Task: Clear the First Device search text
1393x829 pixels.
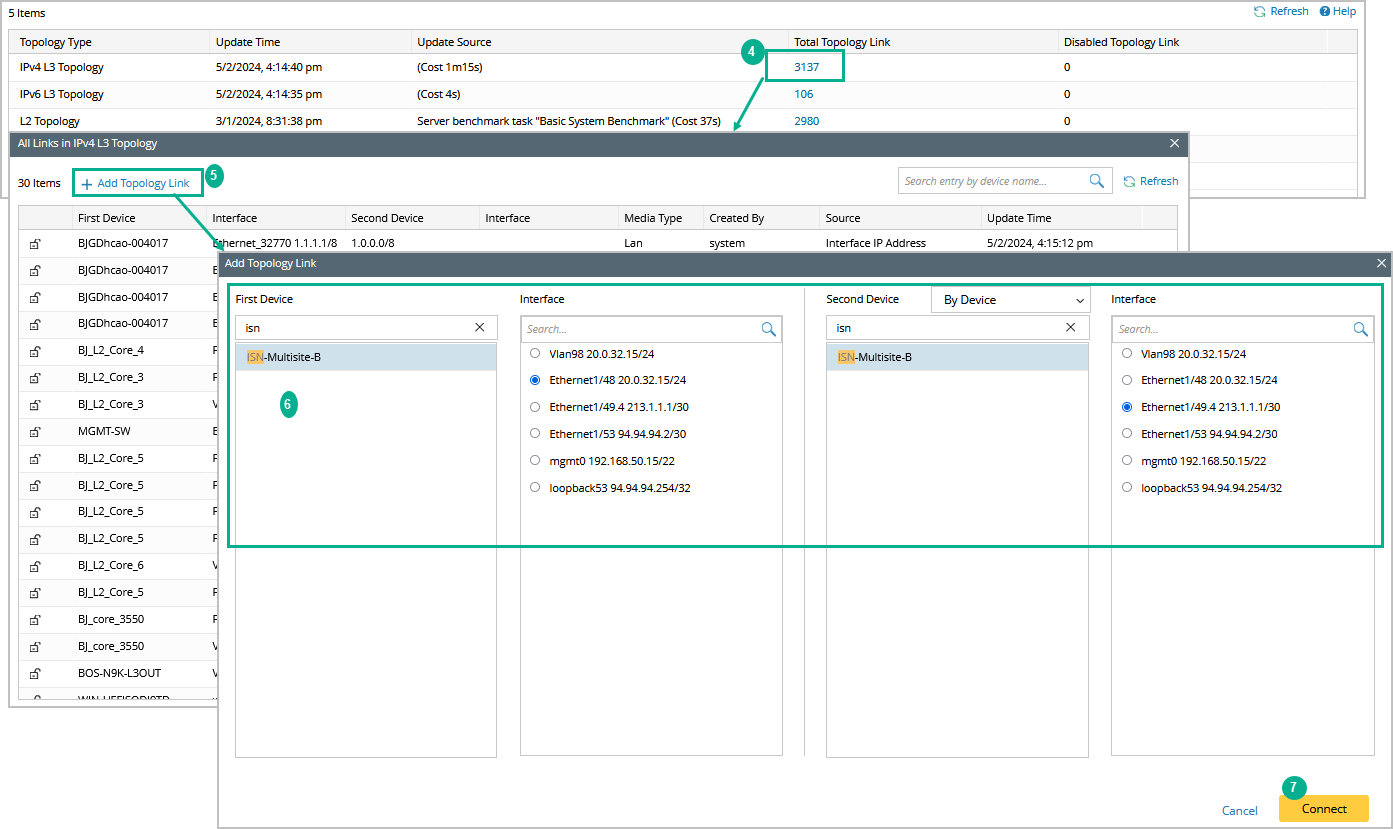Action: (x=479, y=327)
